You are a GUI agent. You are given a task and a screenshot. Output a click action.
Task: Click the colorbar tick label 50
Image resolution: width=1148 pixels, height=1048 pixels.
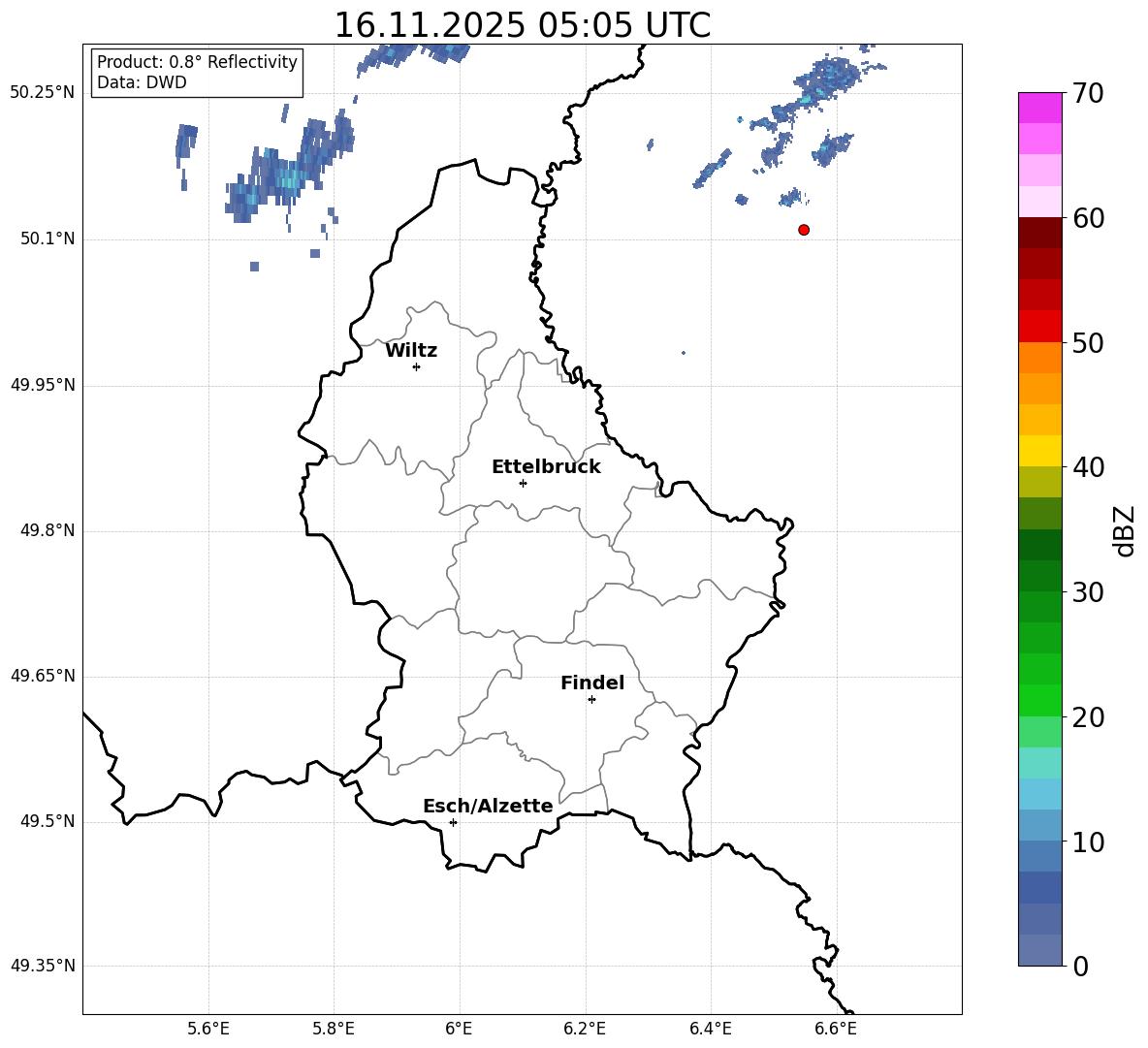click(x=1088, y=343)
